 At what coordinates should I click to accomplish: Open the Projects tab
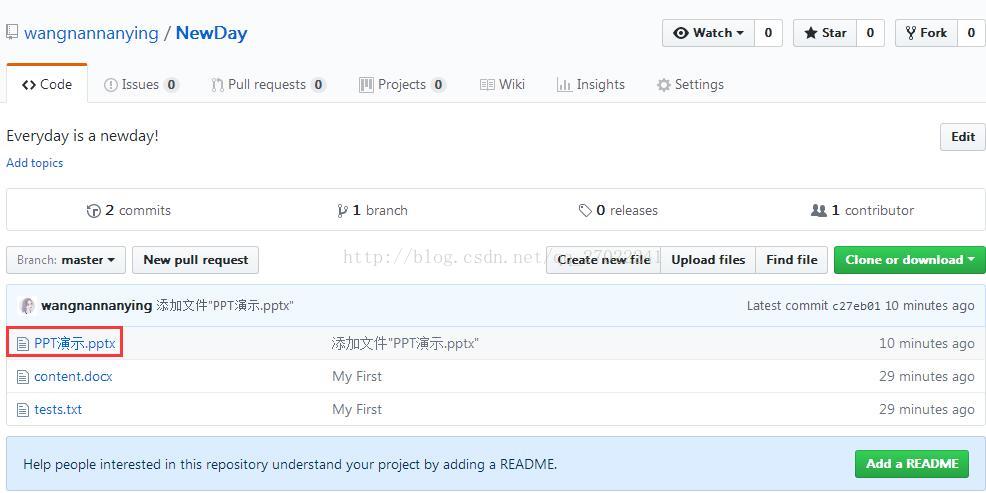click(x=402, y=85)
